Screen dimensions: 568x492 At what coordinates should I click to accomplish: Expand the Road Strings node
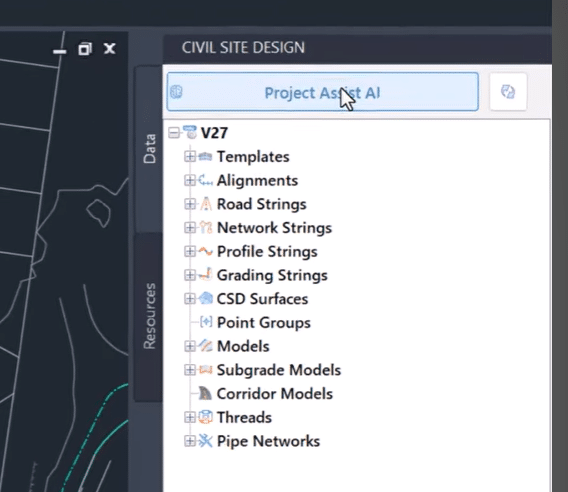189,204
